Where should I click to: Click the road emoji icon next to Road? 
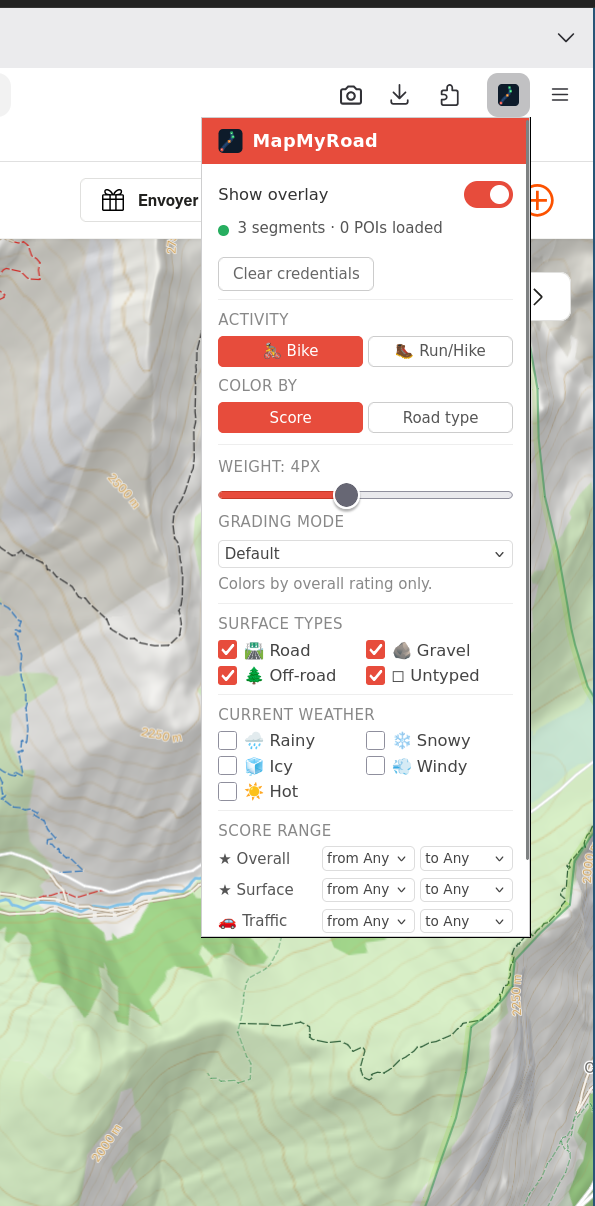click(254, 650)
